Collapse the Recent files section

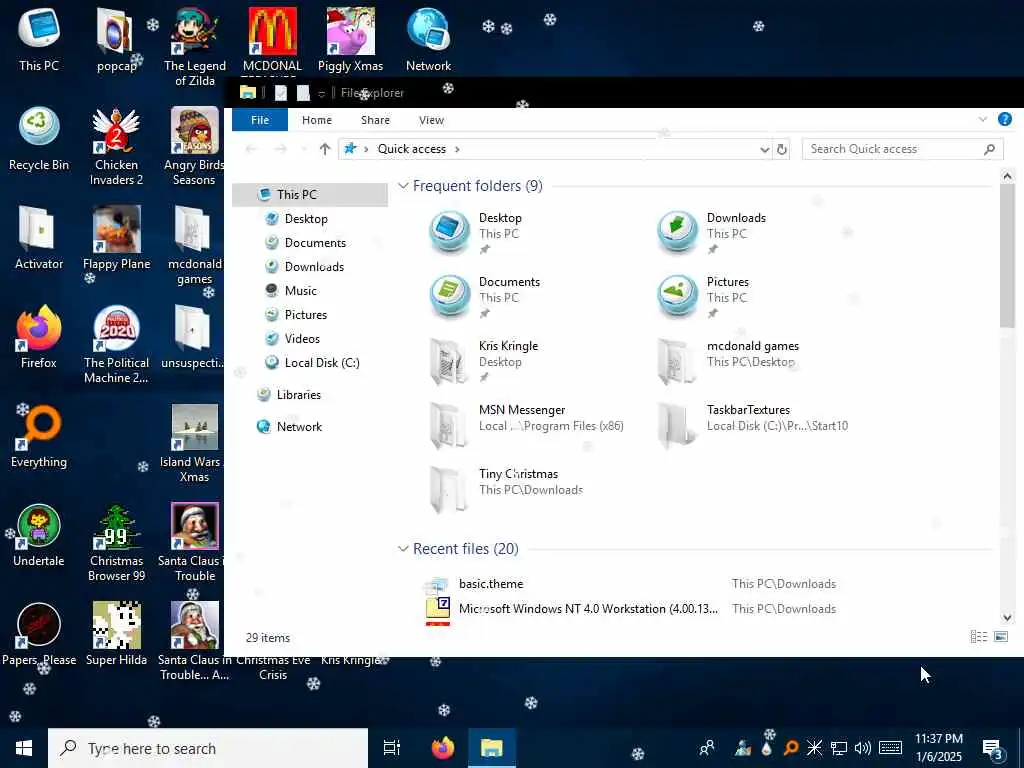tap(403, 549)
